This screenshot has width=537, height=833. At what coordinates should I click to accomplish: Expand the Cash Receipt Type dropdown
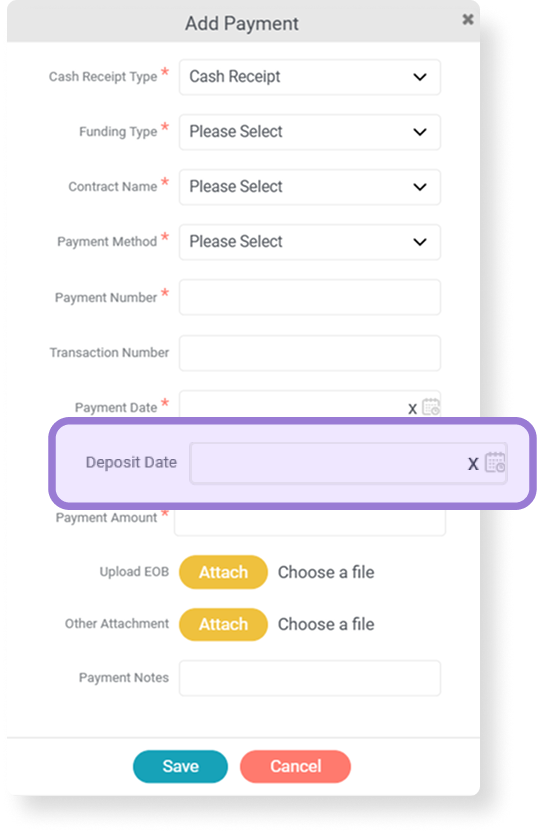tap(310, 77)
